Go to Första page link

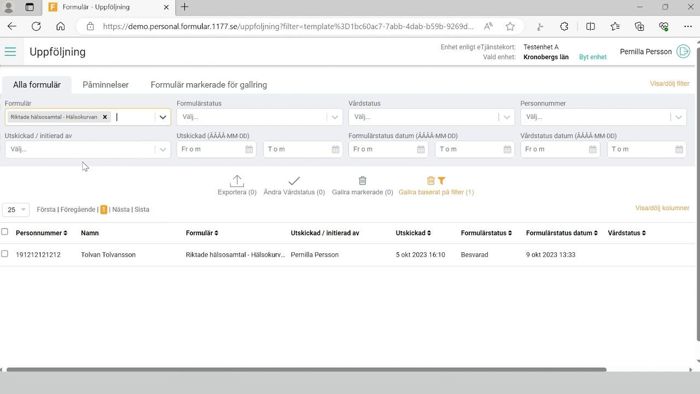pyautogui.click(x=46, y=209)
